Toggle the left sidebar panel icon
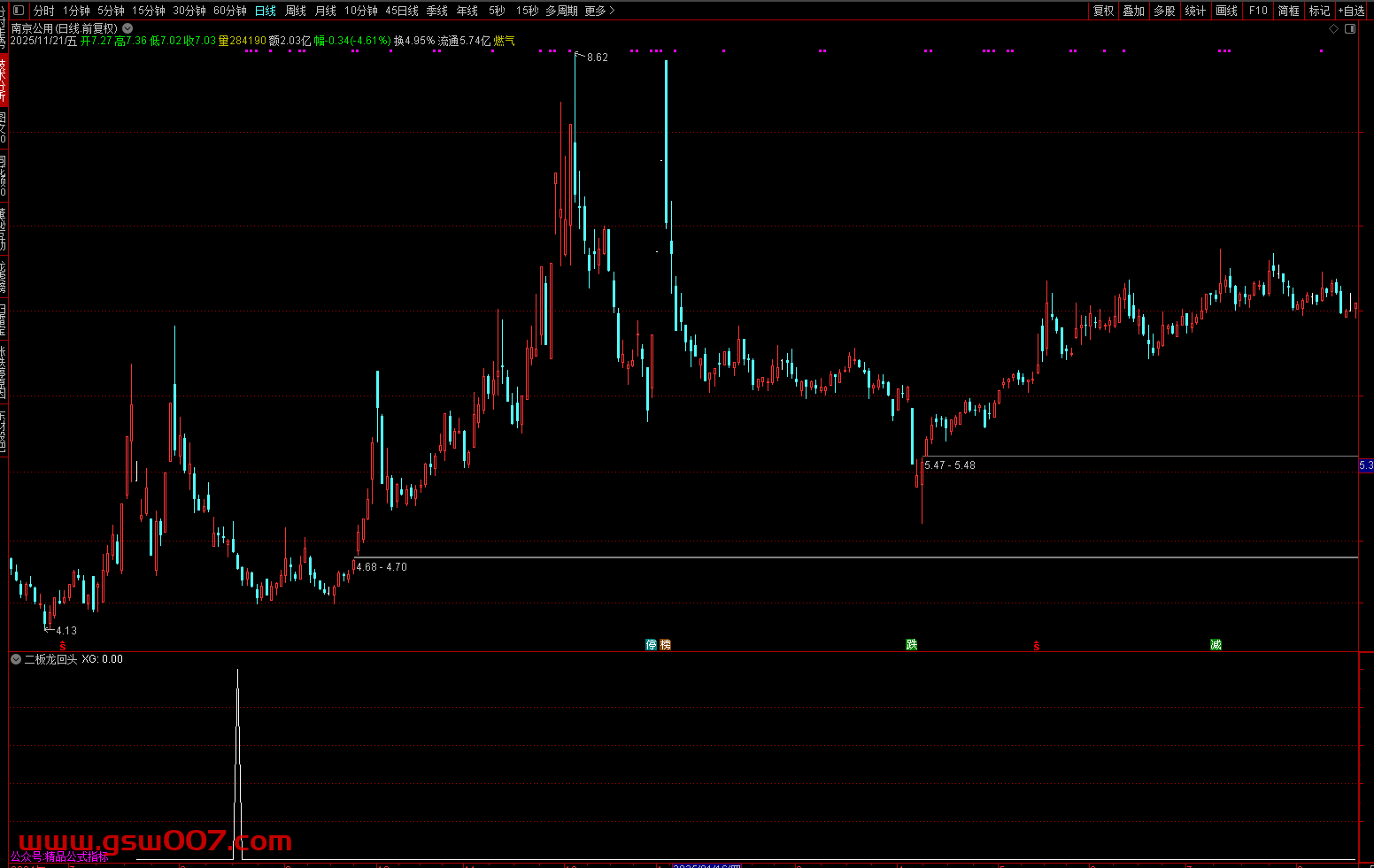This screenshot has width=1374, height=868. pyautogui.click(x=18, y=11)
